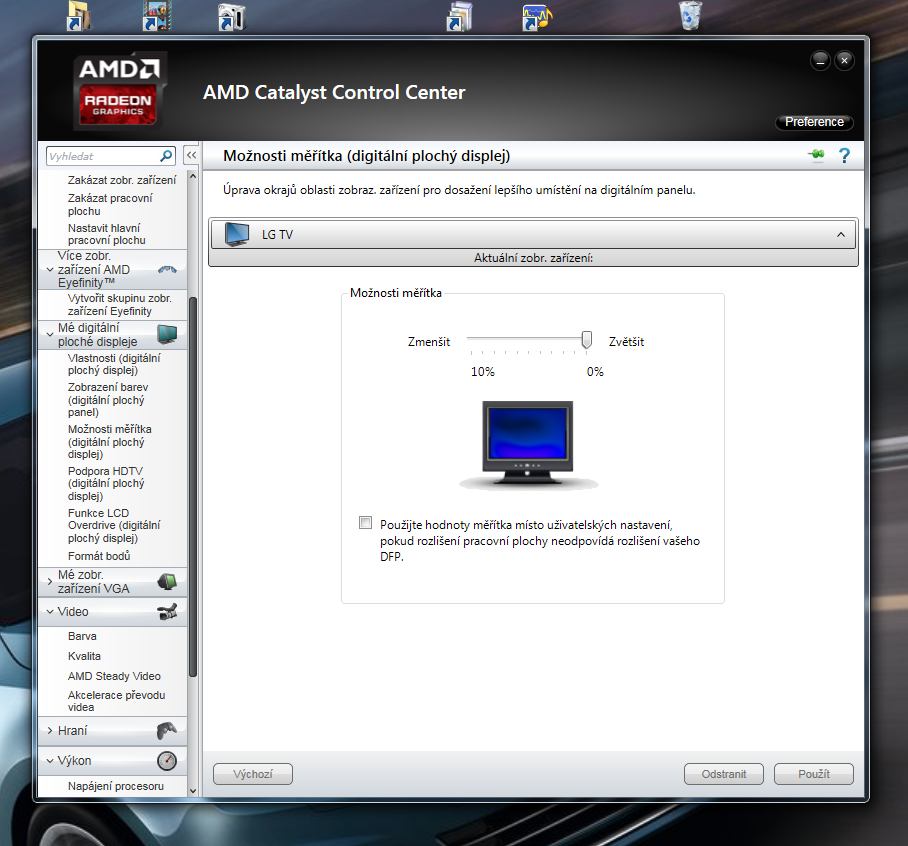This screenshot has height=846, width=908.
Task: Click the Eyefinity displays icon in sidebar
Action: pos(167,269)
